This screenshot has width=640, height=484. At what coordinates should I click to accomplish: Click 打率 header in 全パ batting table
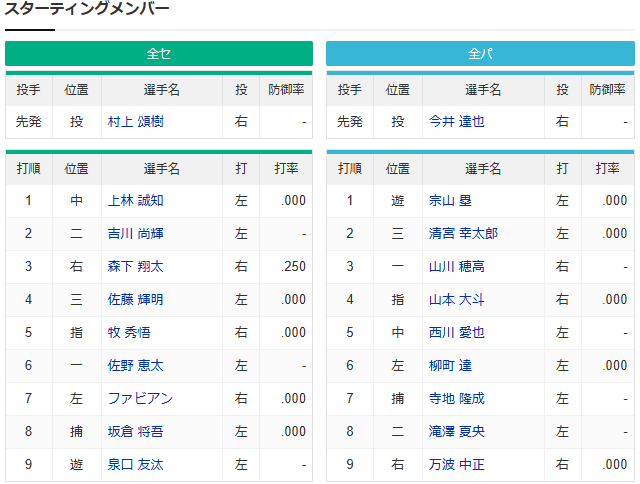[607, 169]
